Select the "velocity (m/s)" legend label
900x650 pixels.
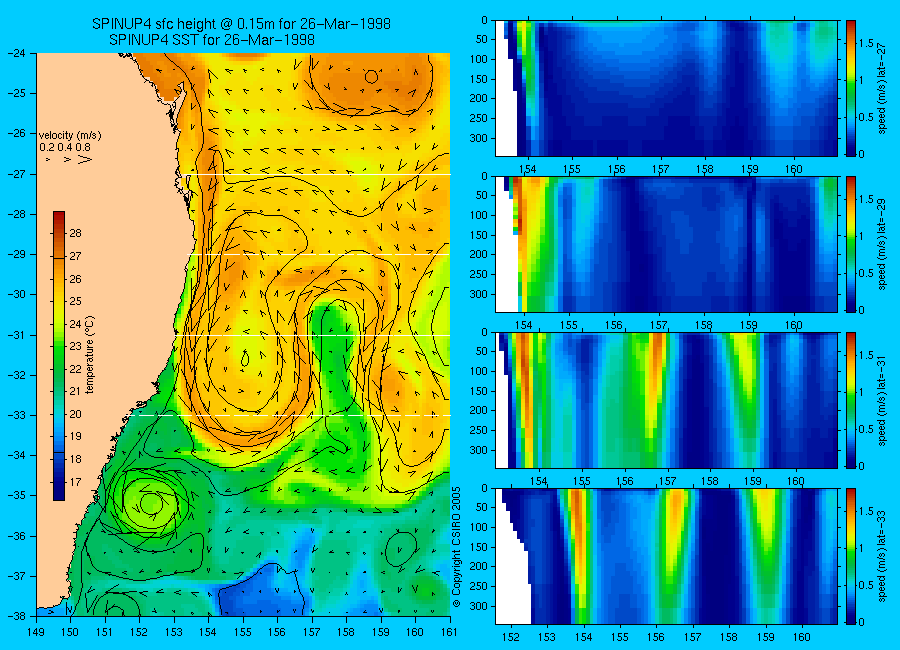click(70, 136)
